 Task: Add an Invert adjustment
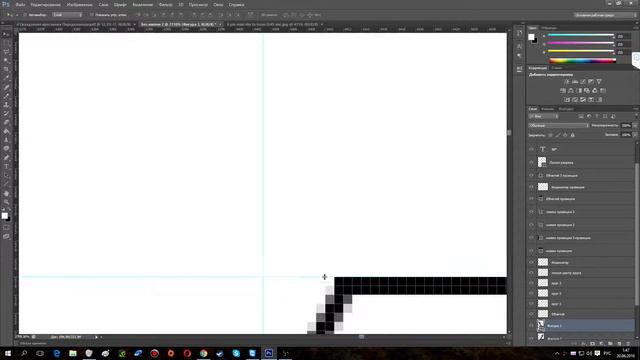tap(567, 100)
